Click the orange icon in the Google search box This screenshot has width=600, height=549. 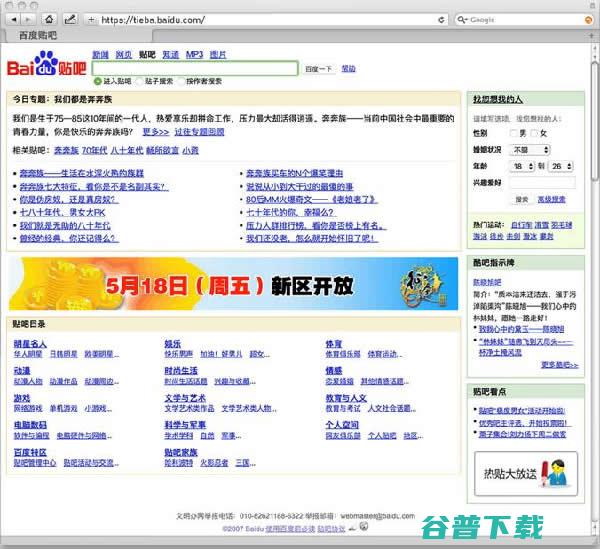(x=589, y=20)
